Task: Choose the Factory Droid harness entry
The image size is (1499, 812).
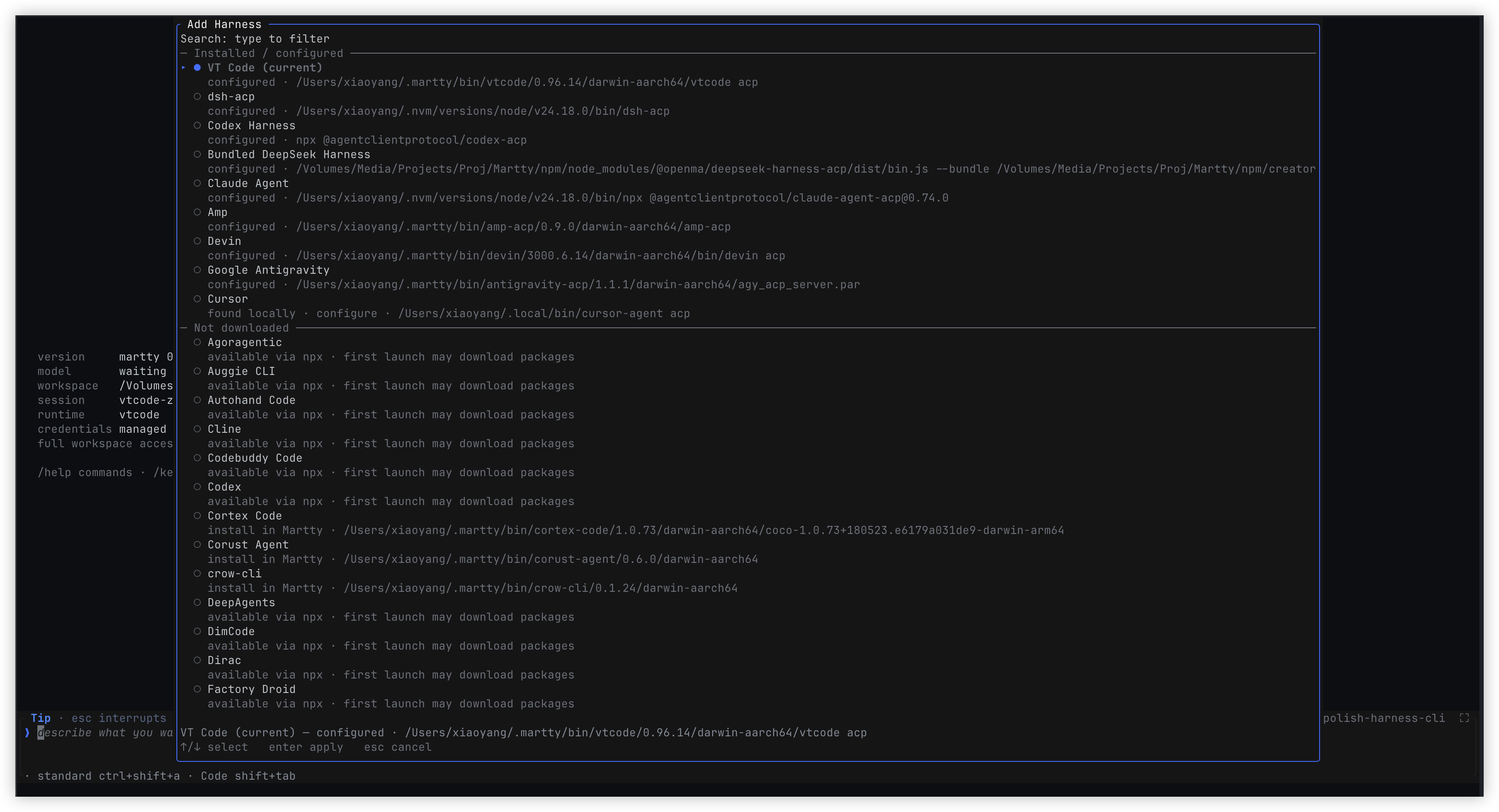Action: 251,689
